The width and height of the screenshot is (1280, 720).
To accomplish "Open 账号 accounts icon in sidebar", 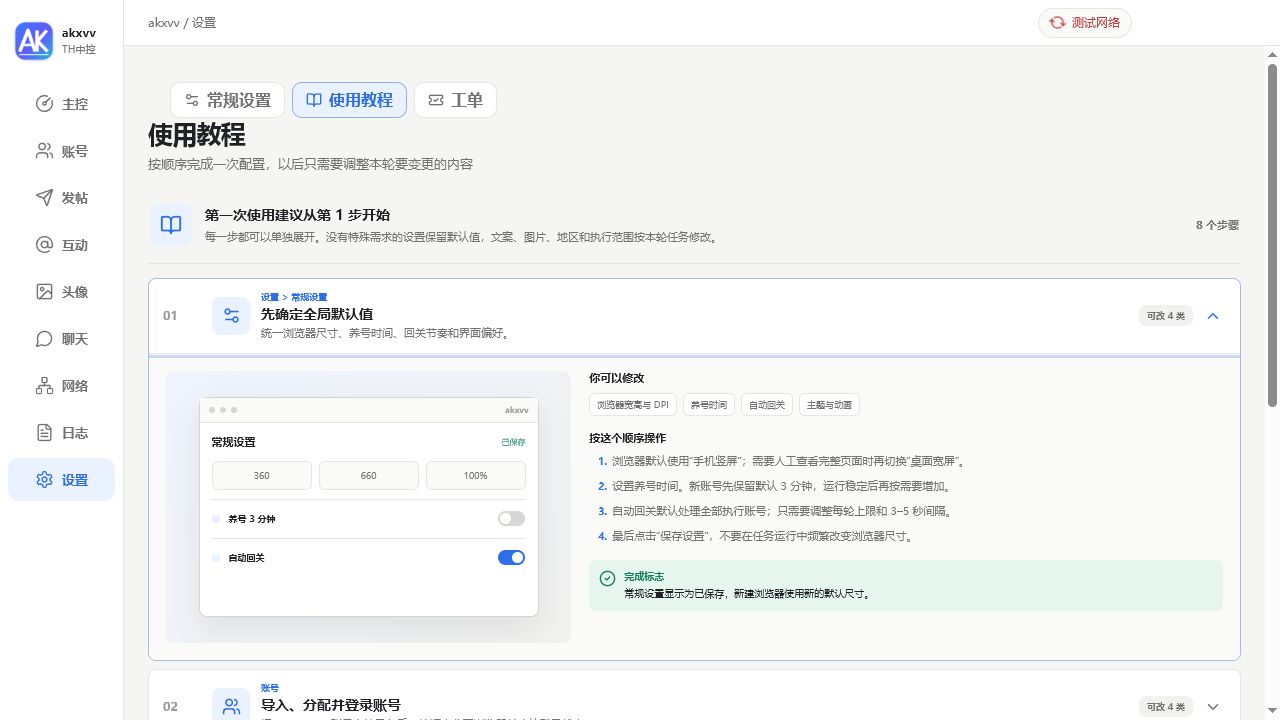I will pyautogui.click(x=44, y=151).
